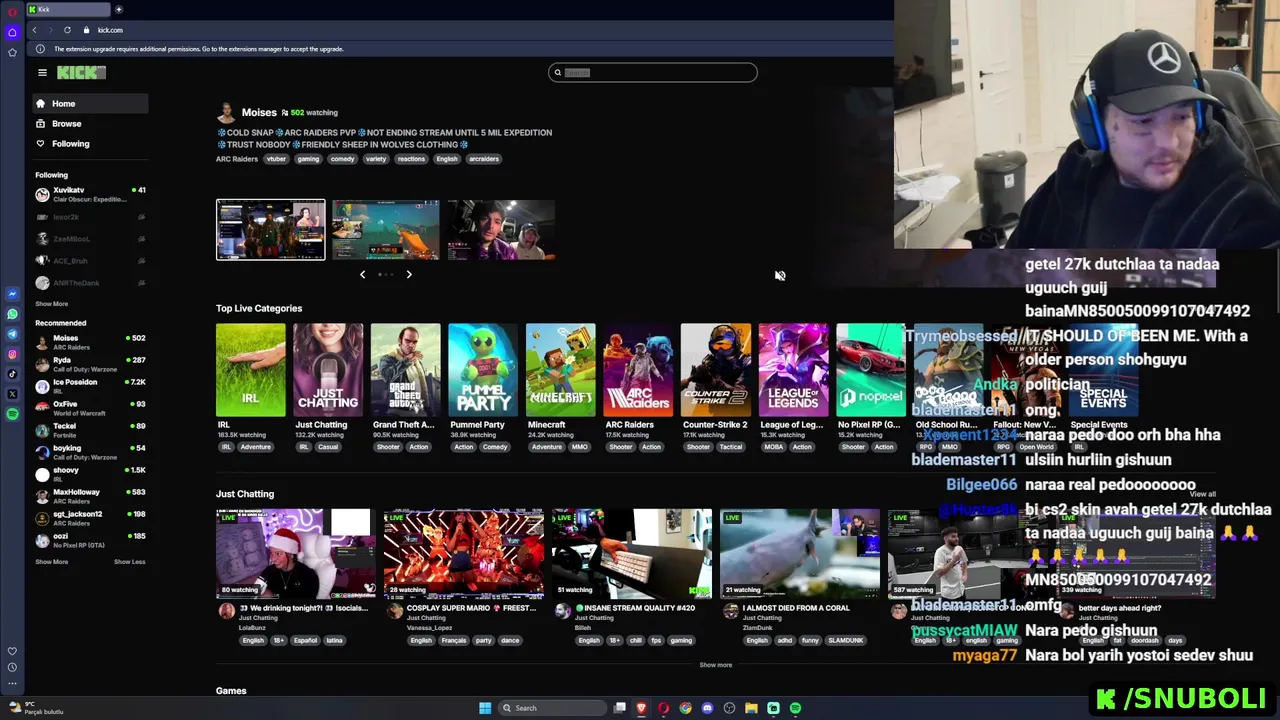Screen dimensions: 1280x720
Task: Click the SLAMDUNK tag on coral stream
Action: point(846,640)
